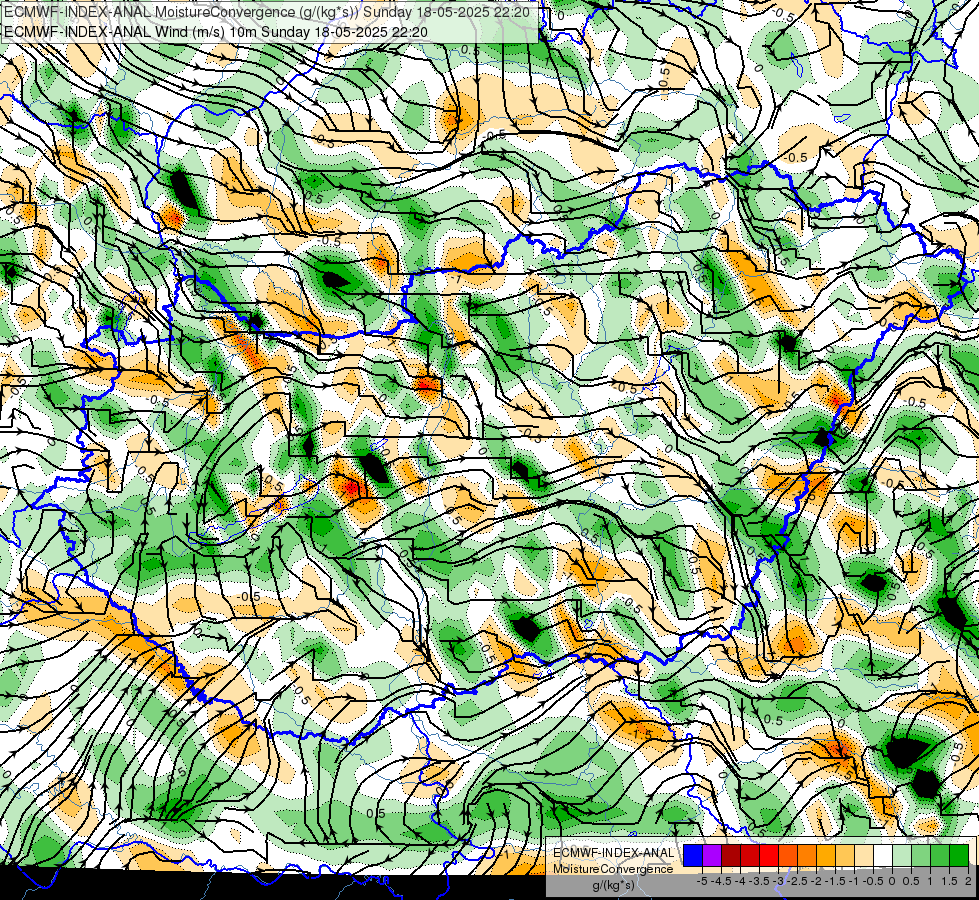This screenshot has width=979, height=900.
Task: Click the legend's ECMWF-INDEX-ANAL label
Action: pyautogui.click(x=614, y=853)
